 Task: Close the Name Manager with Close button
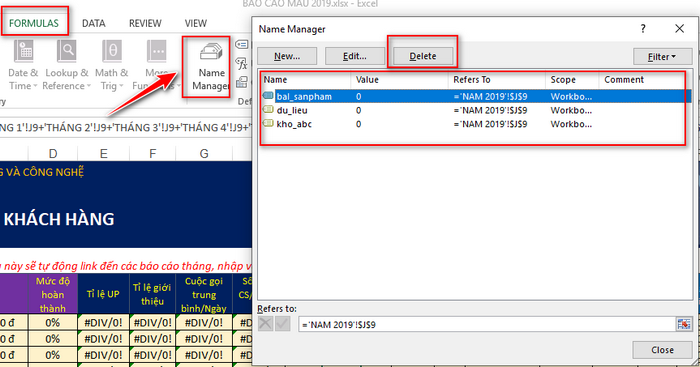pos(662,350)
